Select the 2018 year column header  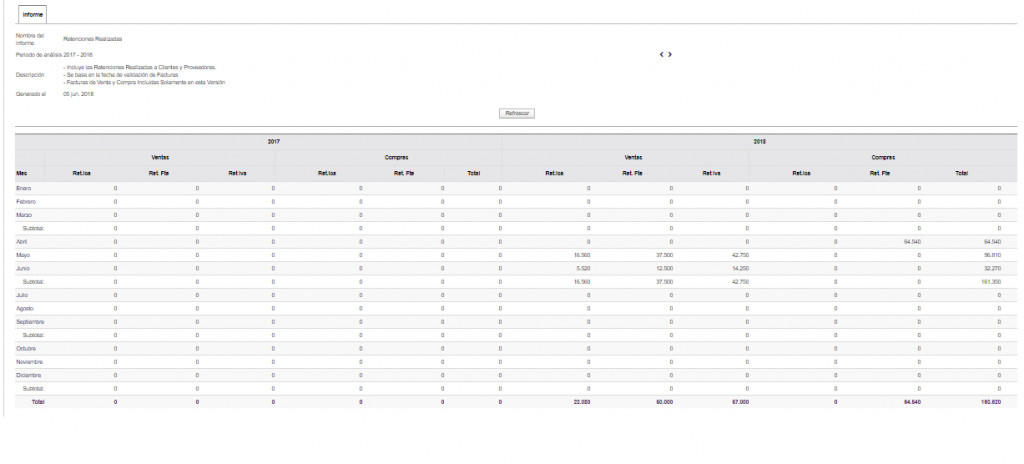pos(759,142)
